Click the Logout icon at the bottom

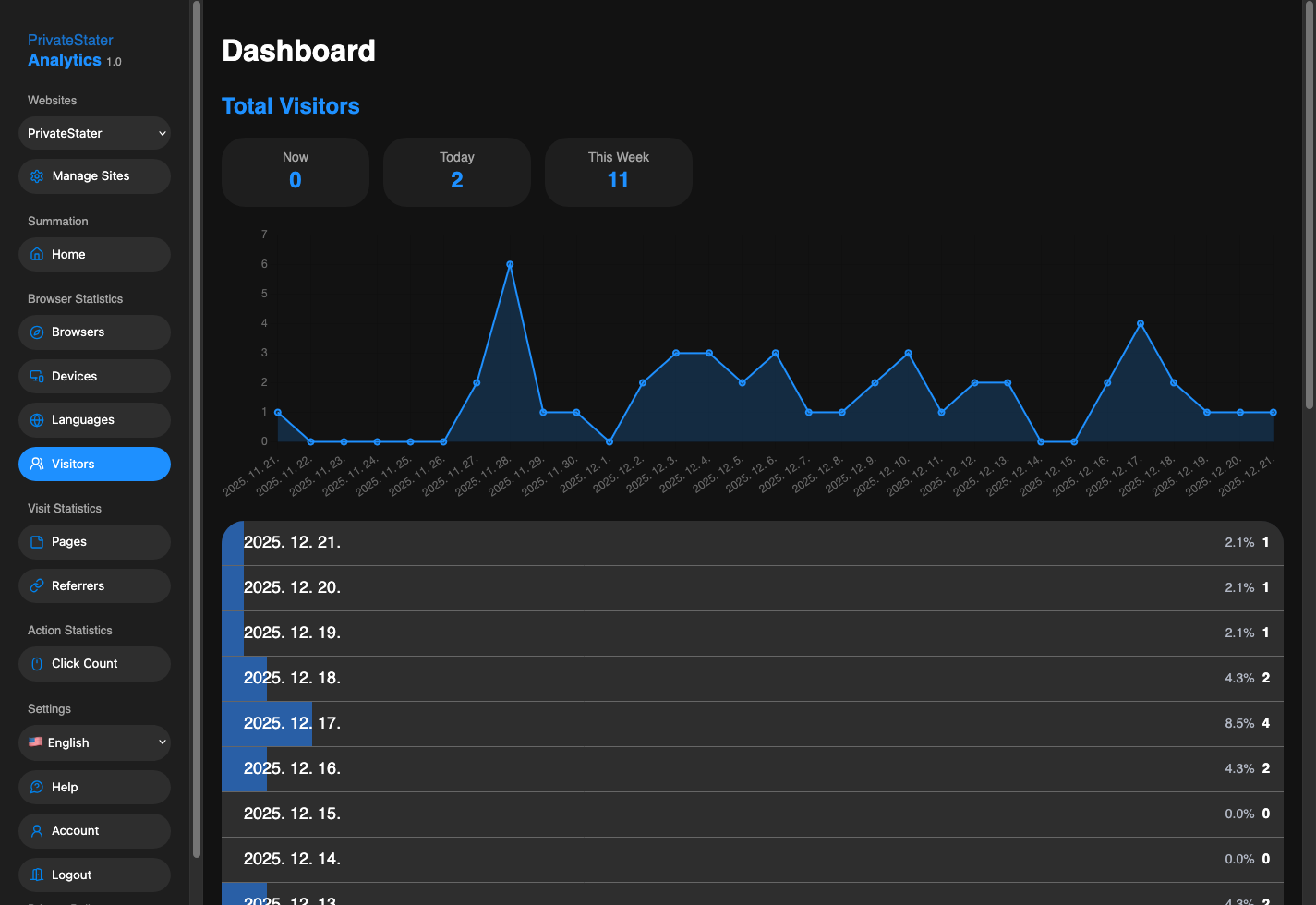pyautogui.click(x=37, y=875)
